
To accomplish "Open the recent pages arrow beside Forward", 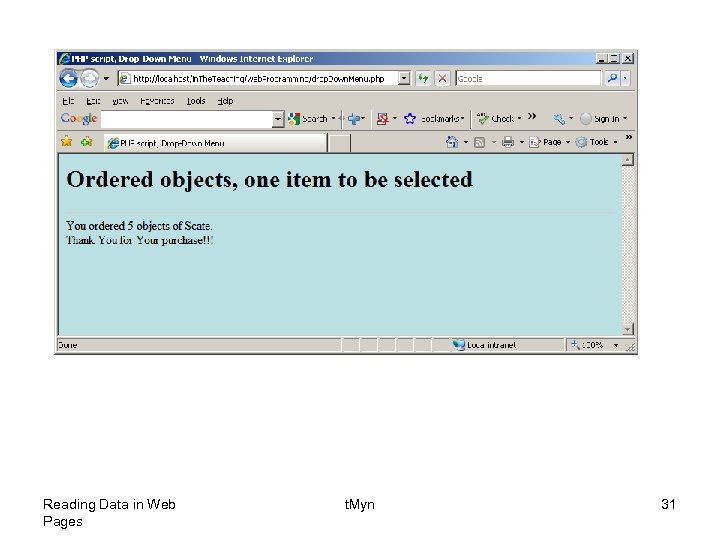I will (106, 79).
